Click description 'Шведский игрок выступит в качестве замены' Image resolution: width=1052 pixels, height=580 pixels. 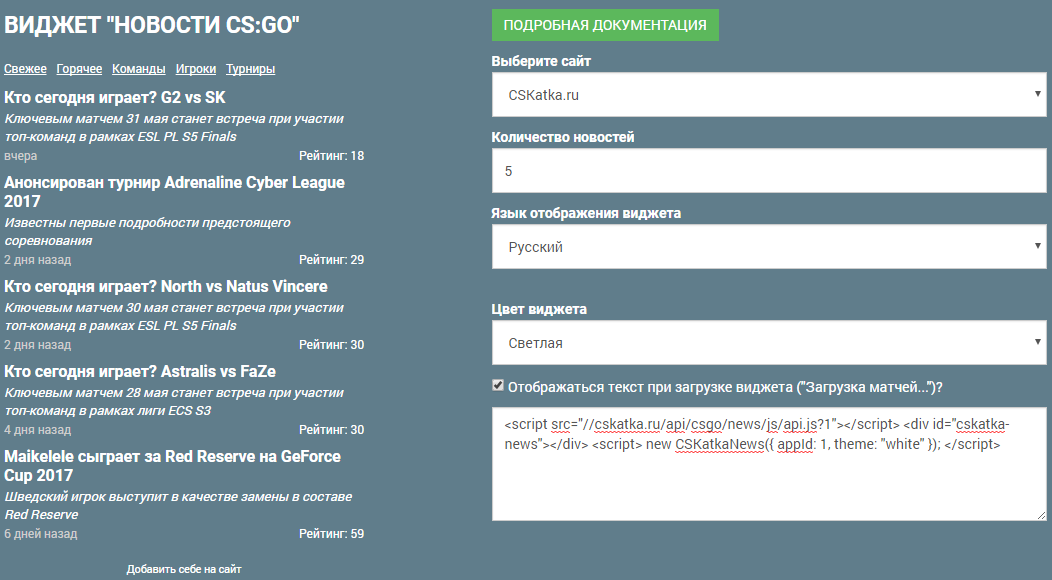[178, 505]
